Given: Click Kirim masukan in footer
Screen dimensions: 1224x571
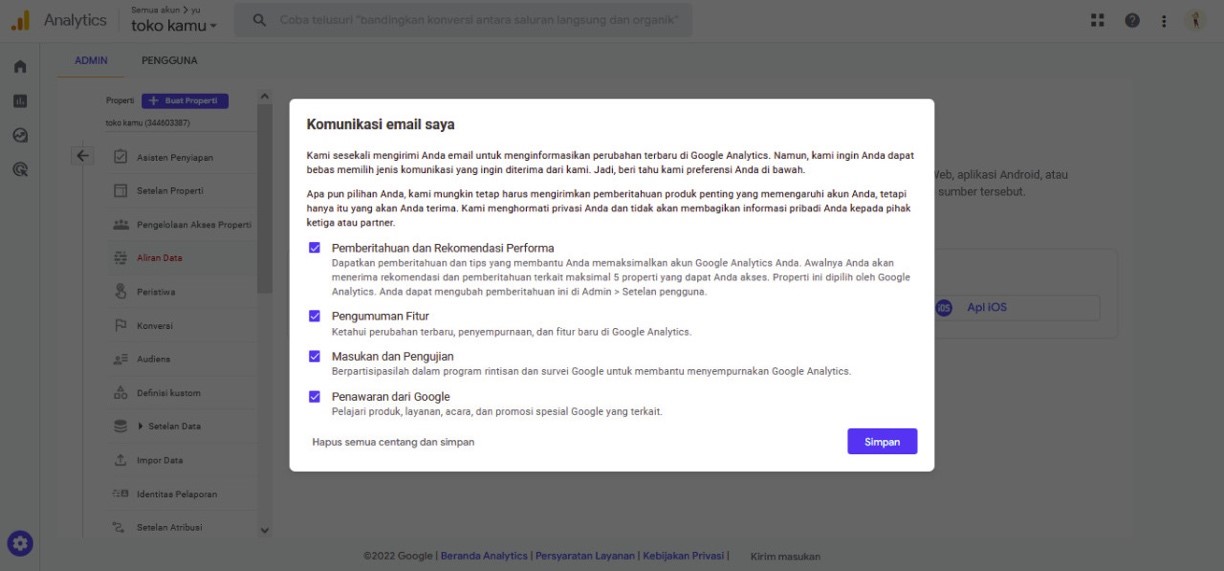Looking at the screenshot, I should (785, 556).
